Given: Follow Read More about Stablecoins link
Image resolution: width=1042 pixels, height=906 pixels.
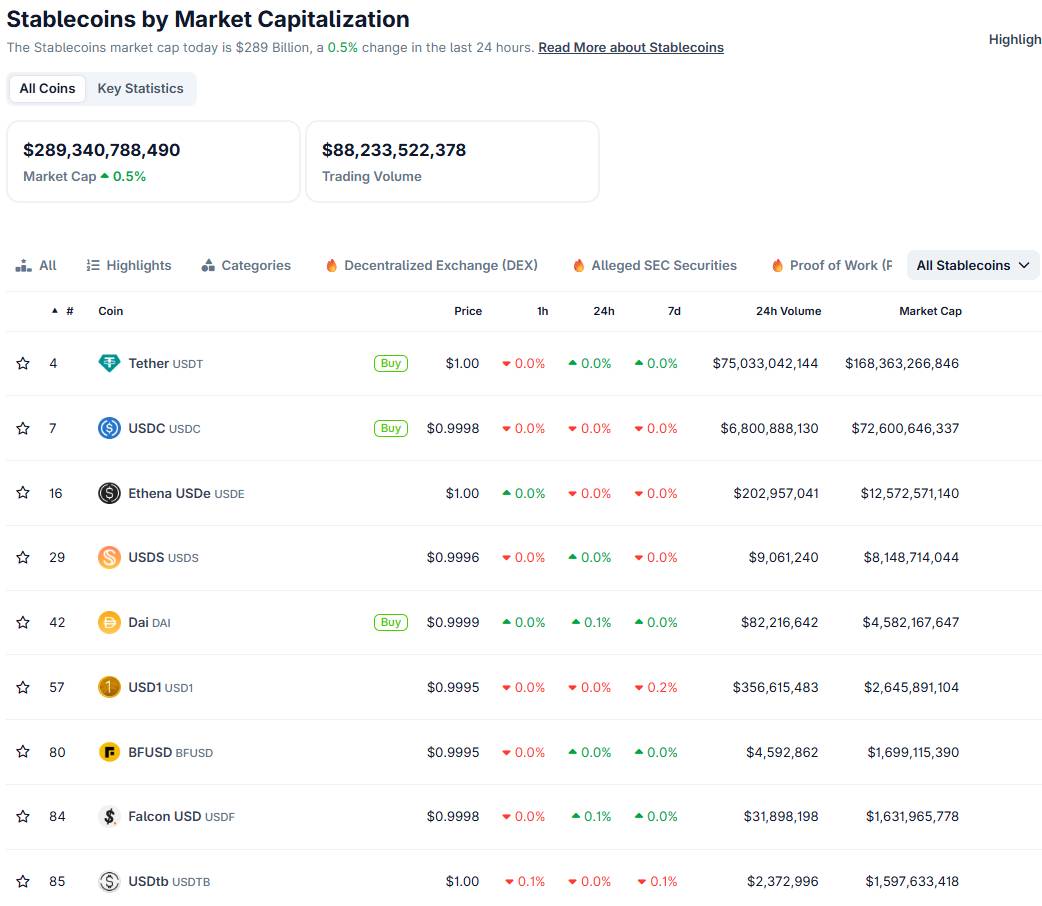Looking at the screenshot, I should click(x=631, y=47).
